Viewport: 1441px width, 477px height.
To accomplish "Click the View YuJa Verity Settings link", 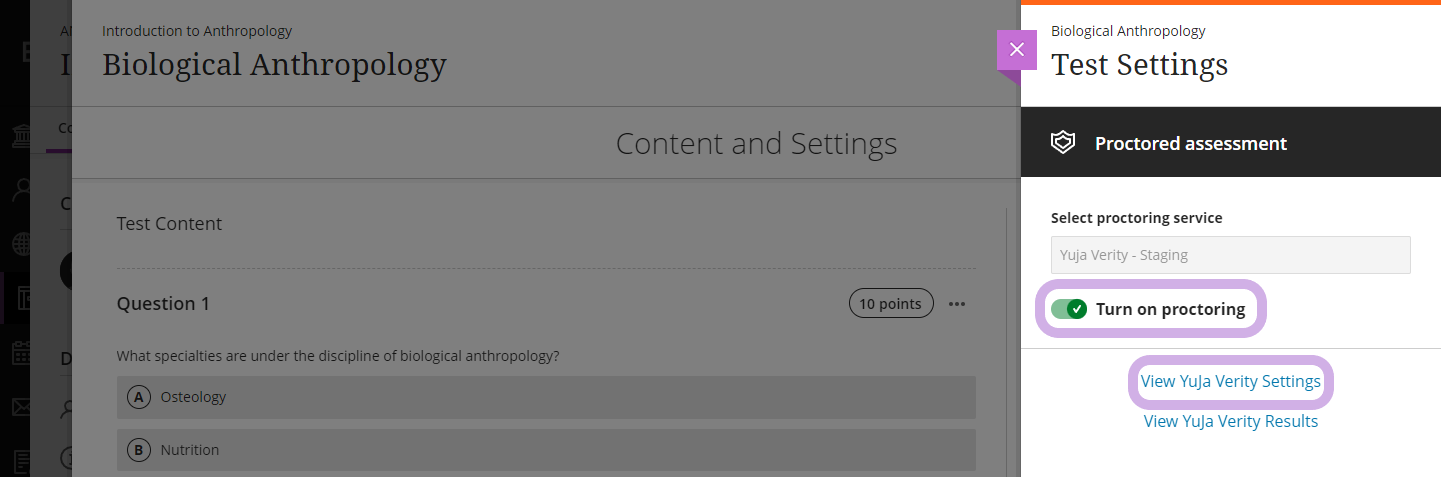I will pos(1231,381).
